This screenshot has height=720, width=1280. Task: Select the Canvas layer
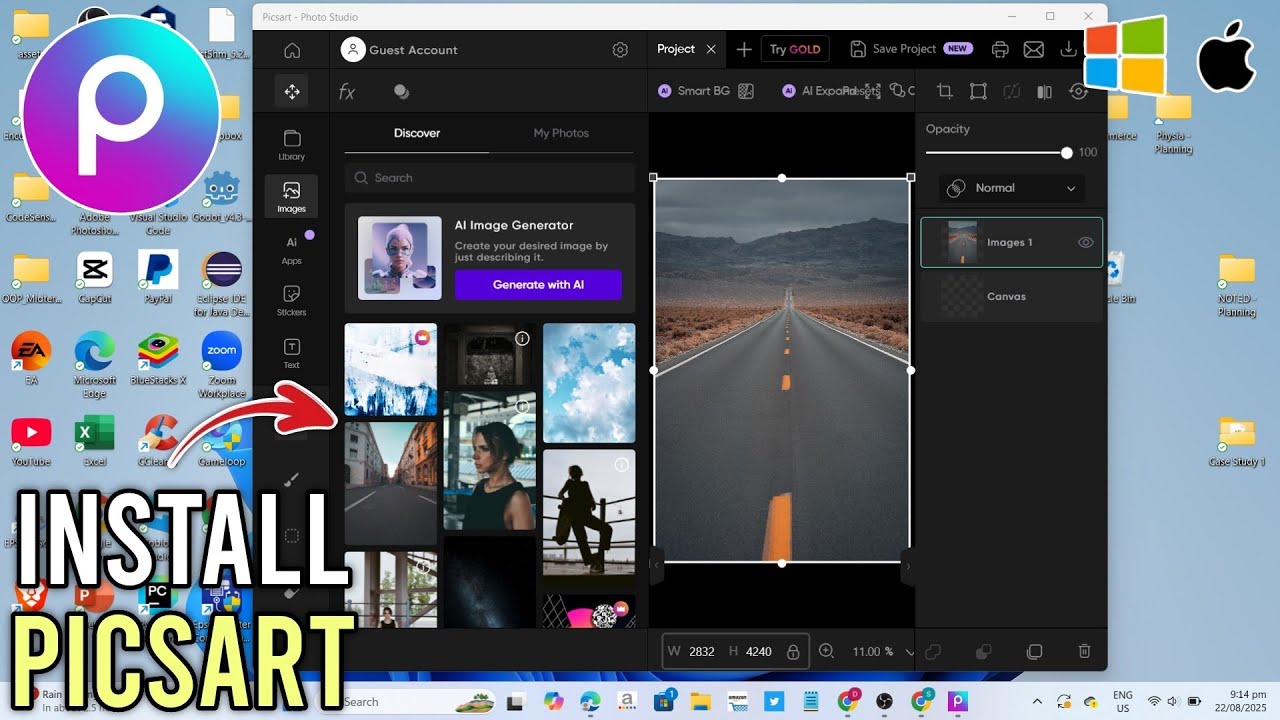click(x=1011, y=297)
